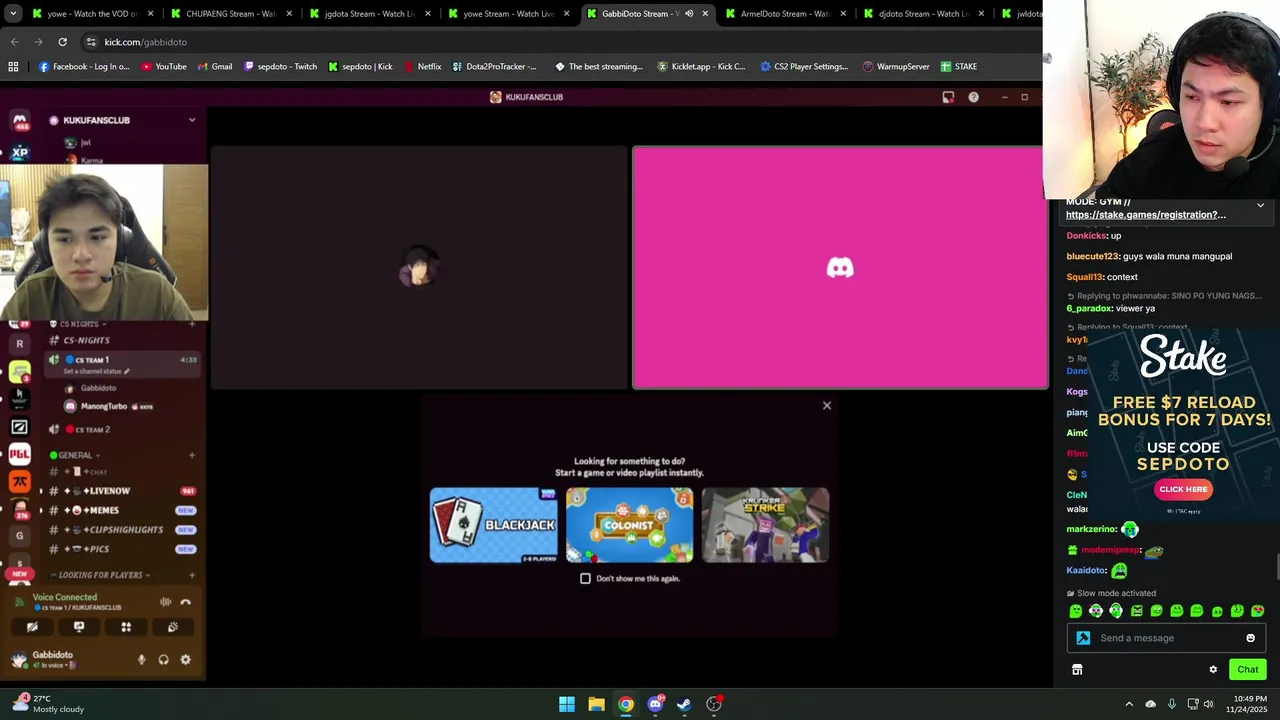Viewport: 1280px width, 720px height.
Task: Open the Discord activities launcher icon
Action: point(126,627)
